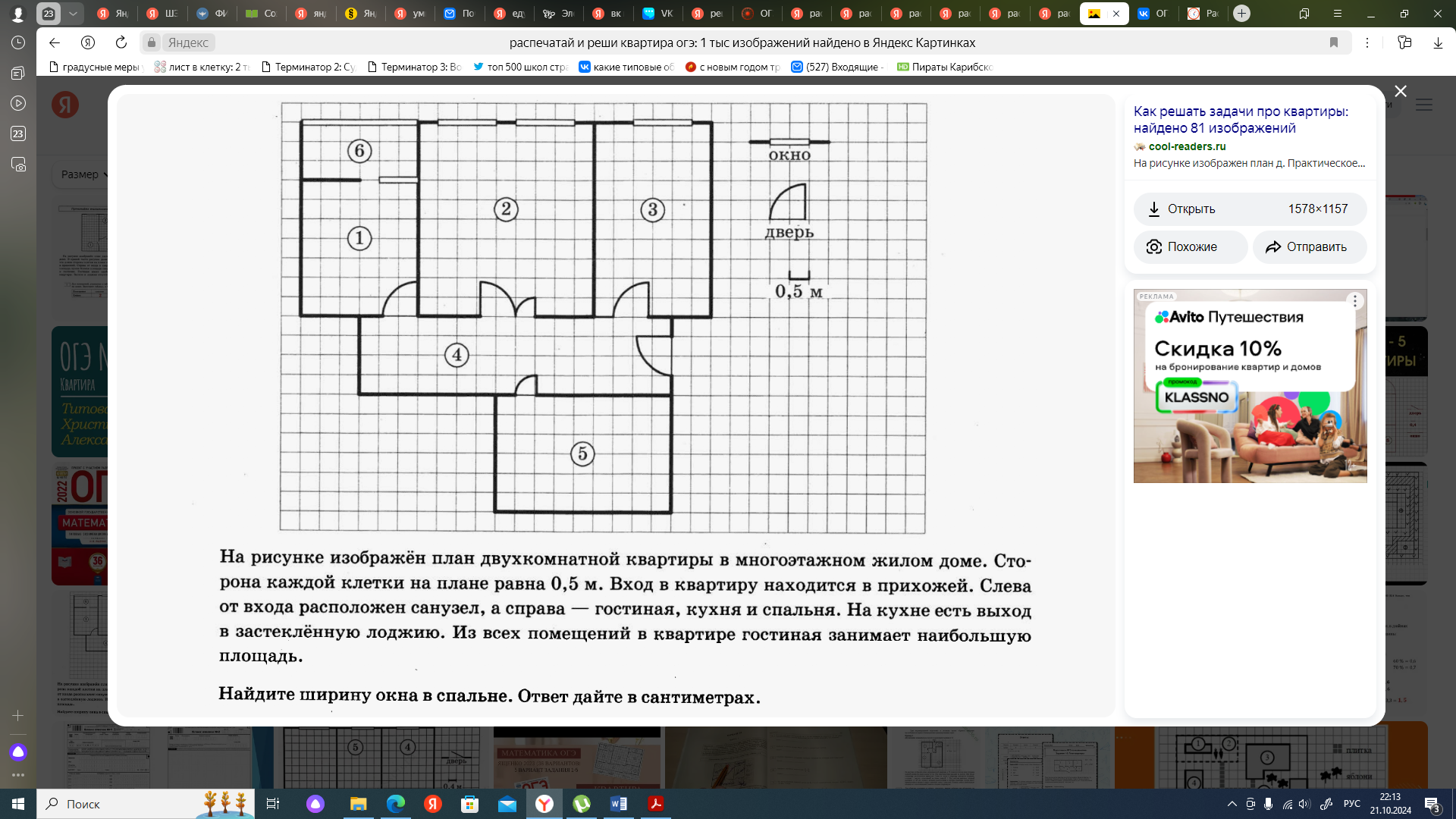Expand the tab group dropdown arrow
The image size is (1456, 819).
coord(73,13)
